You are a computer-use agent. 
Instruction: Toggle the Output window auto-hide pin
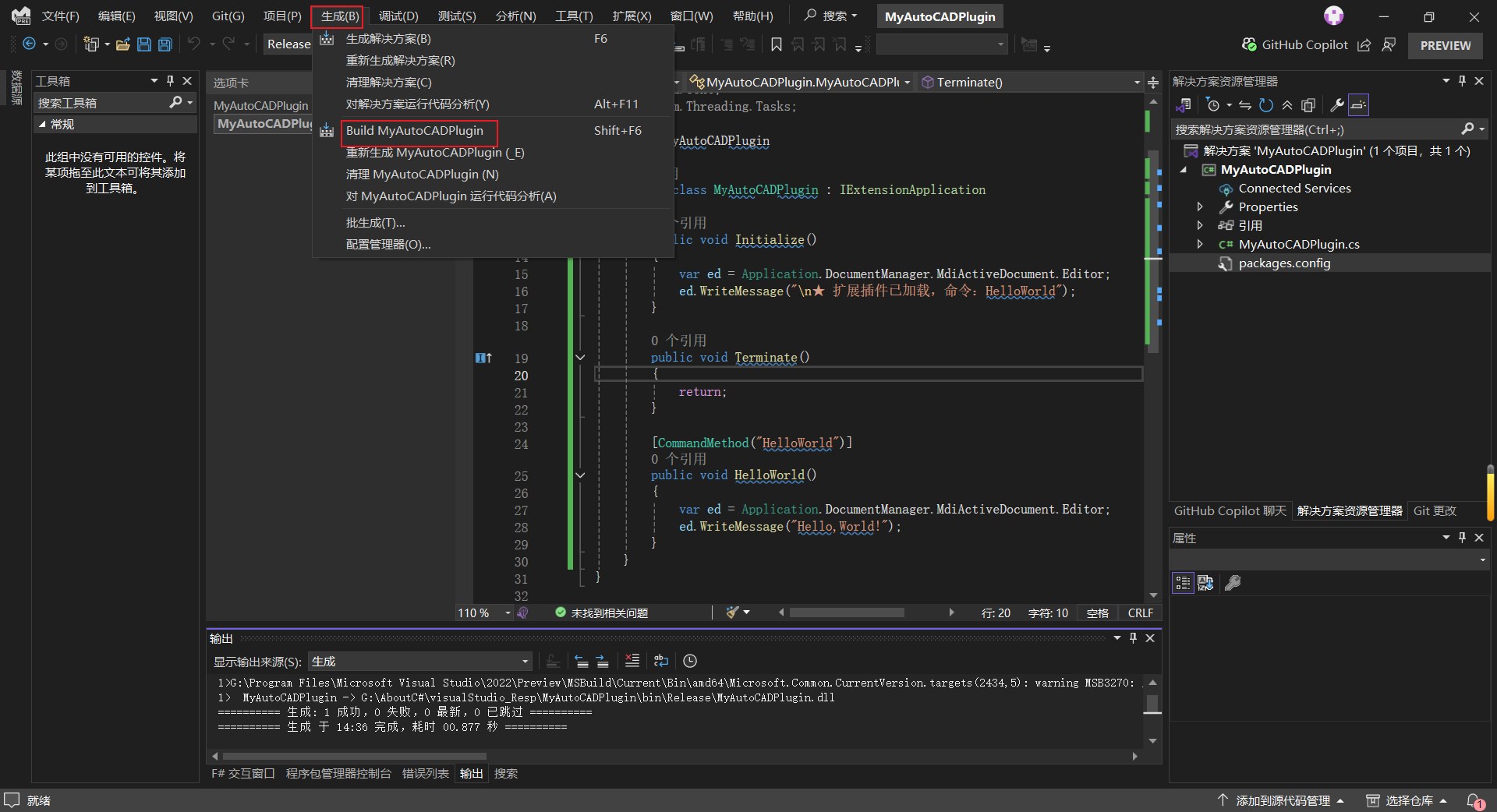click(x=1133, y=638)
